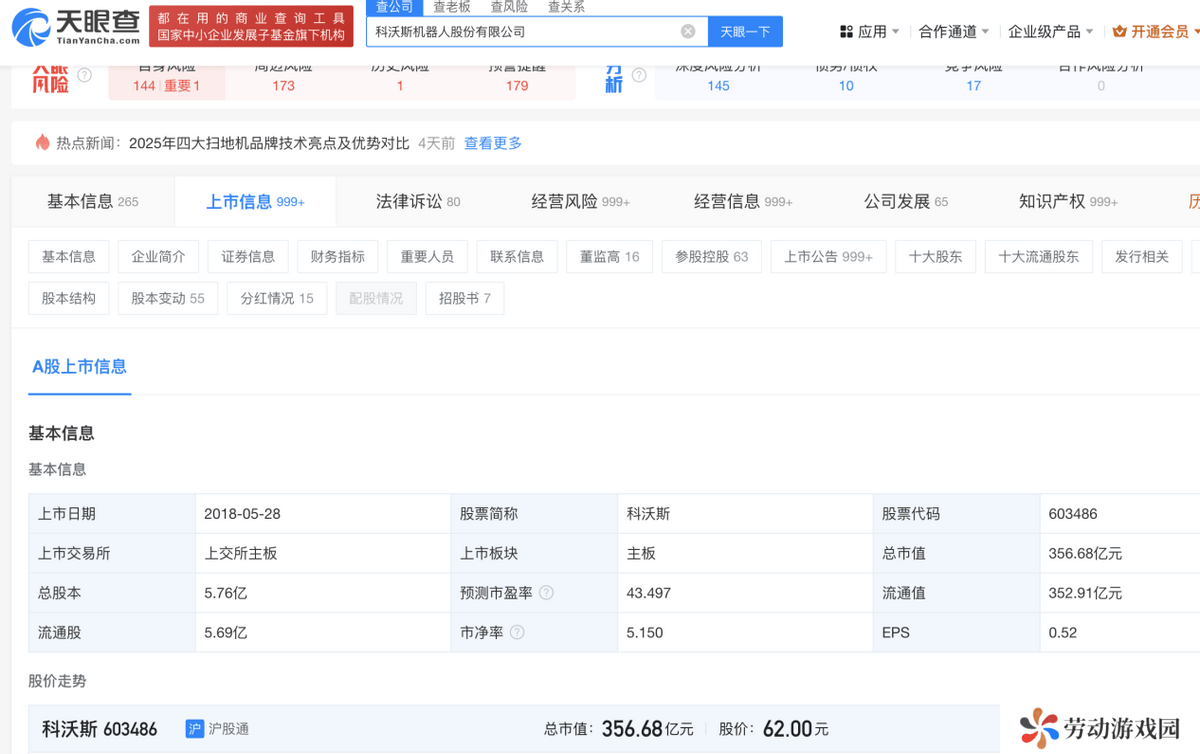Image resolution: width=1200 pixels, height=754 pixels.
Task: Click the 招股书 7 button
Action: pyautogui.click(x=465, y=298)
